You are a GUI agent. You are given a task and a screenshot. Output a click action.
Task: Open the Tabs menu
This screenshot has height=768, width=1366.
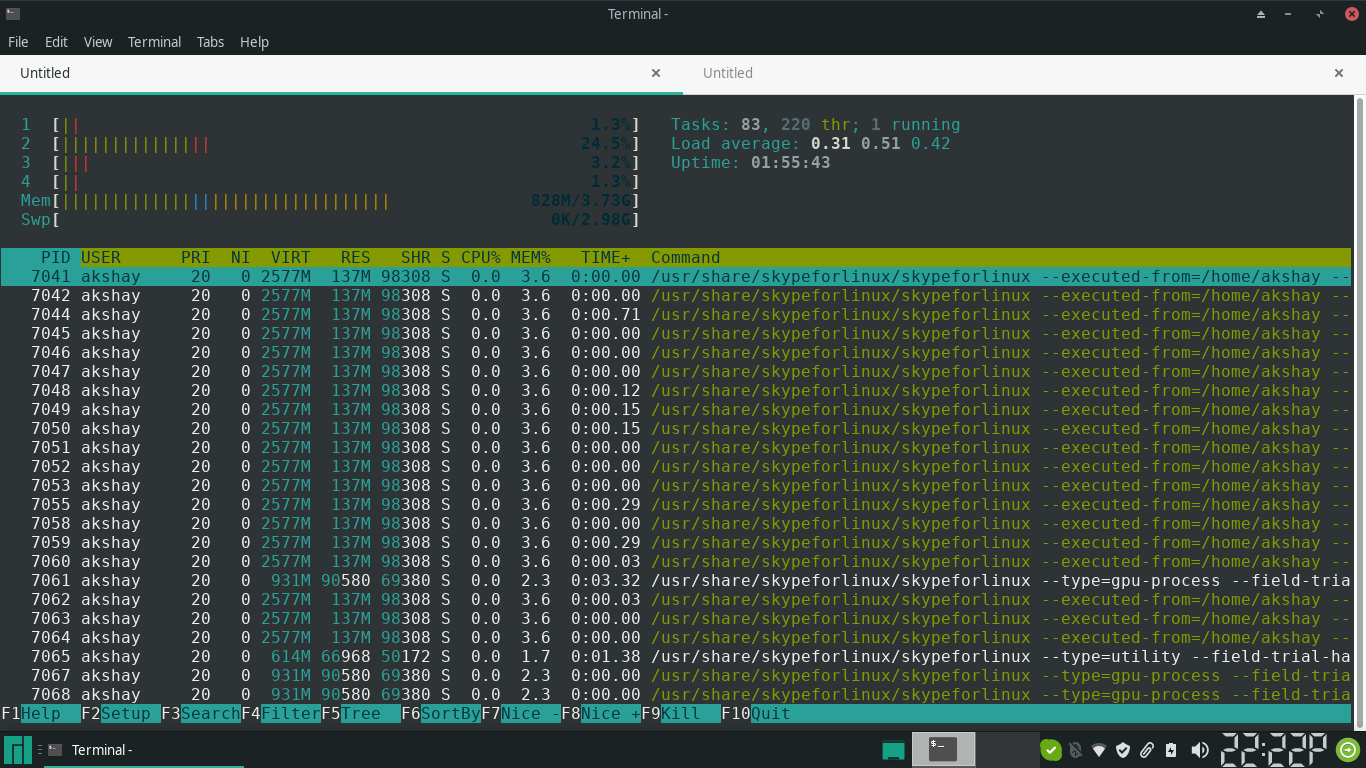coord(210,42)
